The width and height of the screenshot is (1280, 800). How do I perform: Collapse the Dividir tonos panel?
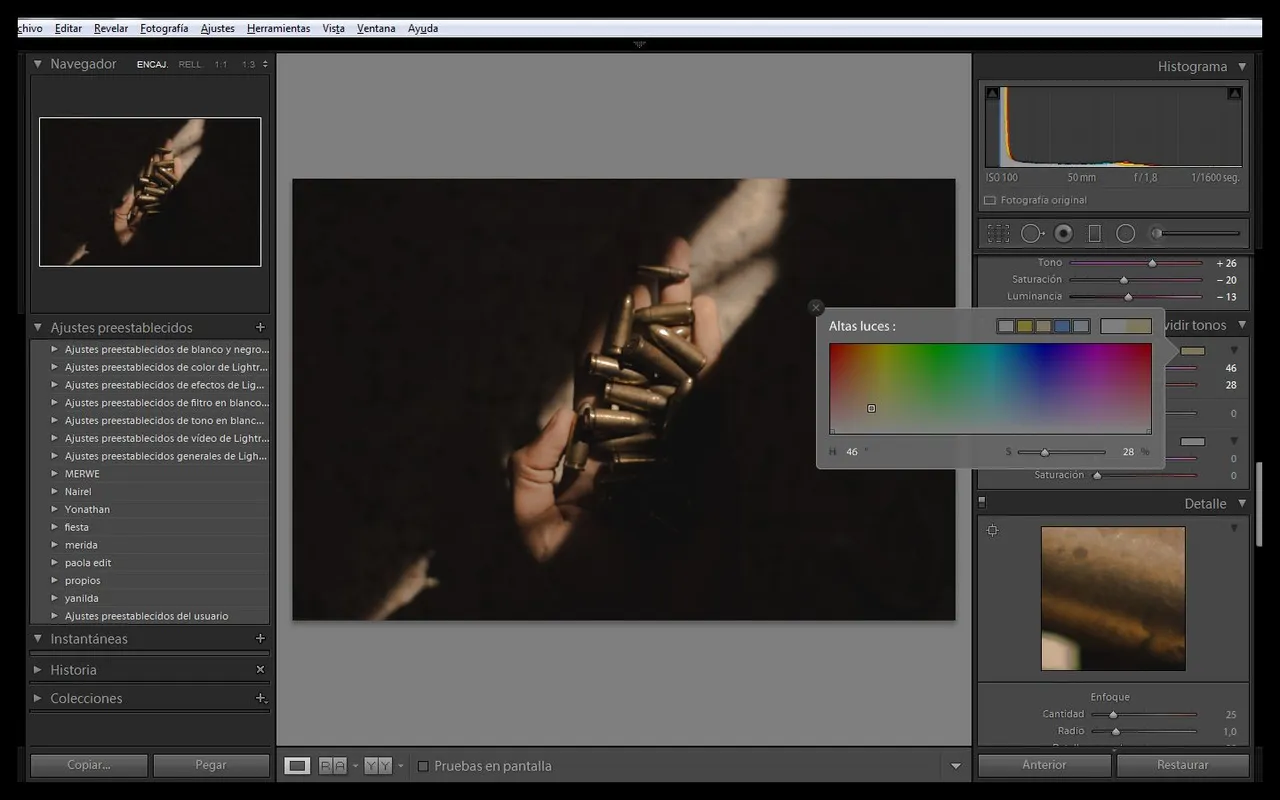1242,325
